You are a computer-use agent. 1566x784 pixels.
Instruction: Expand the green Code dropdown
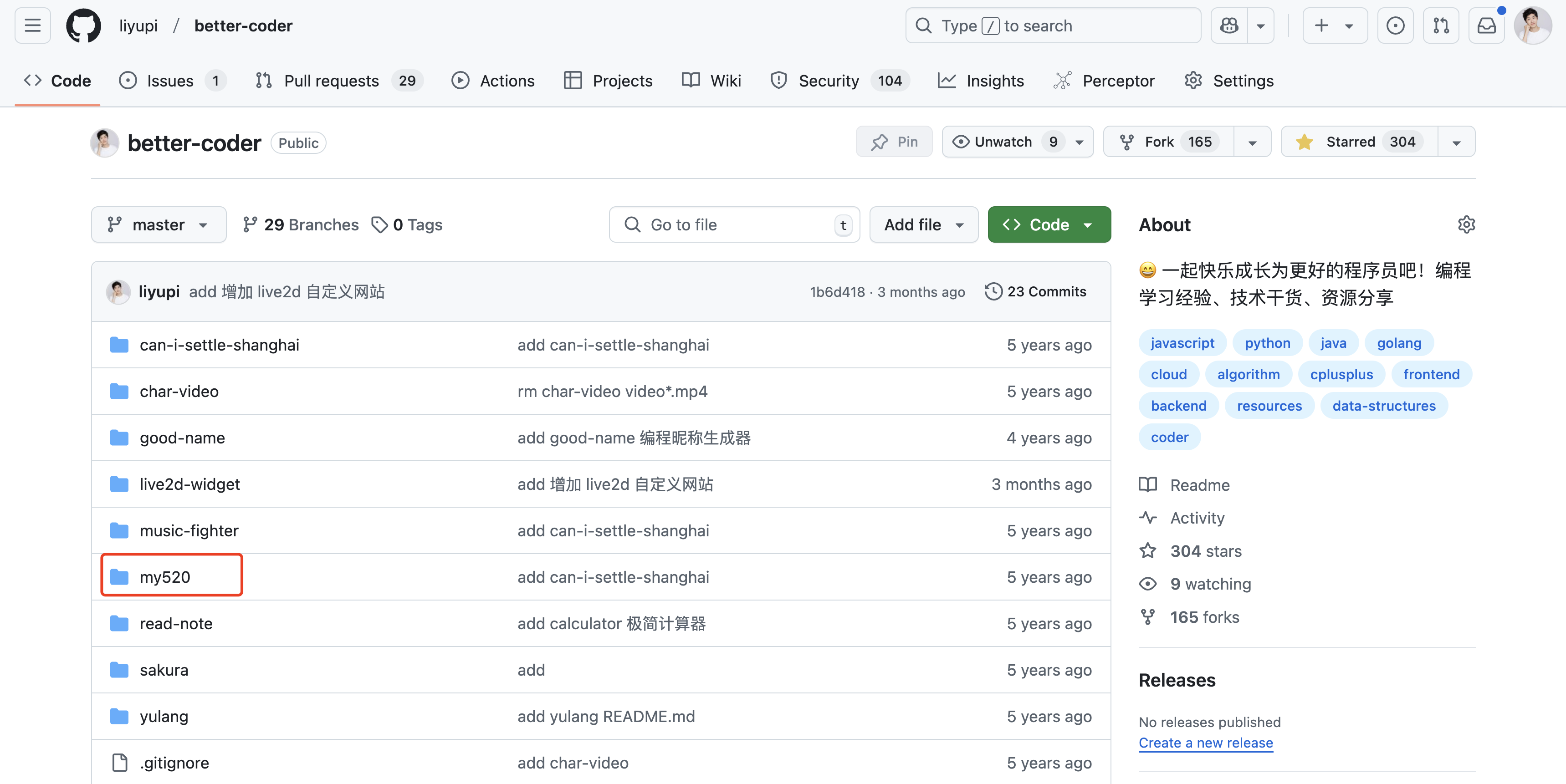coord(1049,224)
